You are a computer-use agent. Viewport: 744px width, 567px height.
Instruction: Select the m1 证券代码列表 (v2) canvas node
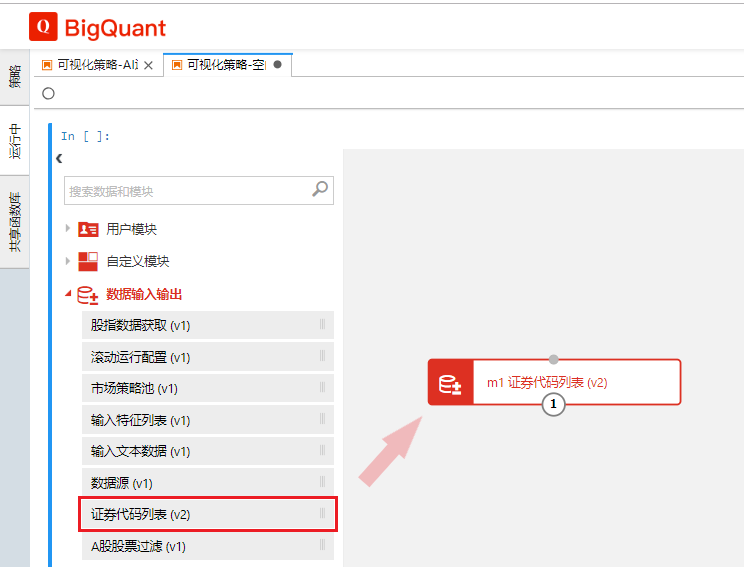pyautogui.click(x=554, y=382)
